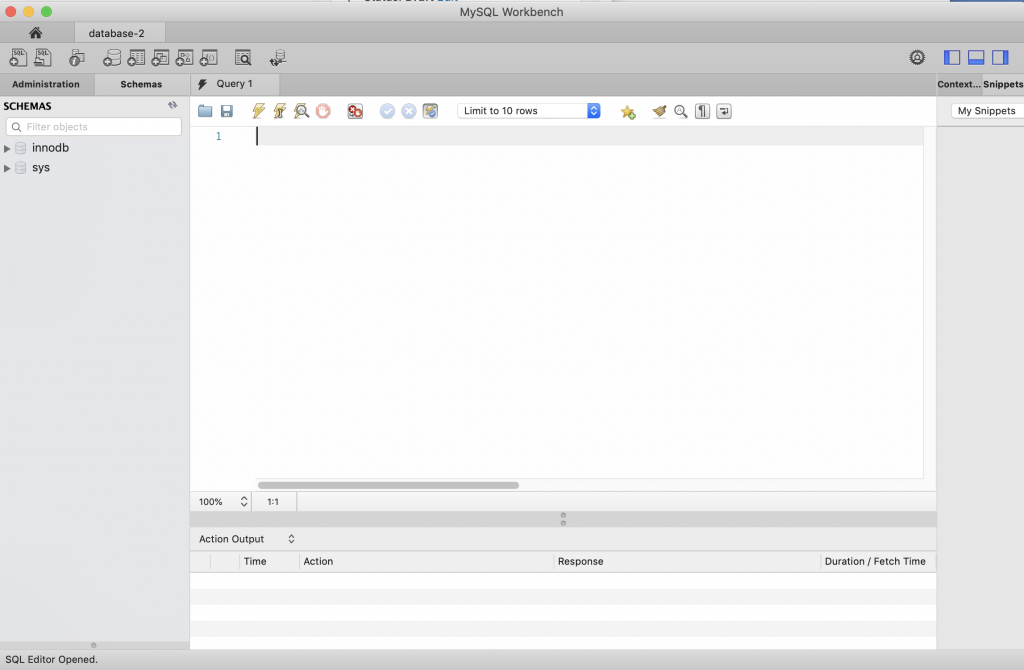Toggle autocommit mode
1024x670 pixels.
pos(430,111)
